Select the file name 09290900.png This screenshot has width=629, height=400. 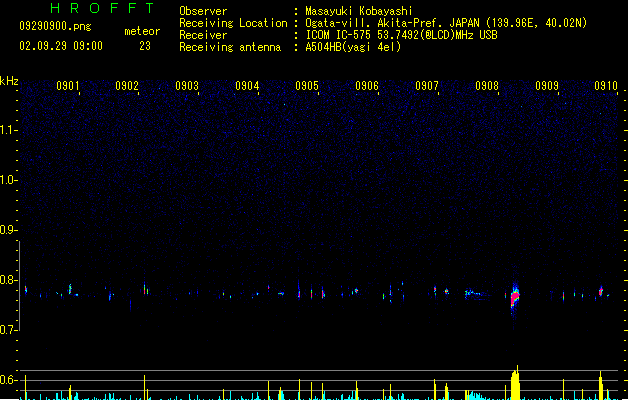coord(55,26)
